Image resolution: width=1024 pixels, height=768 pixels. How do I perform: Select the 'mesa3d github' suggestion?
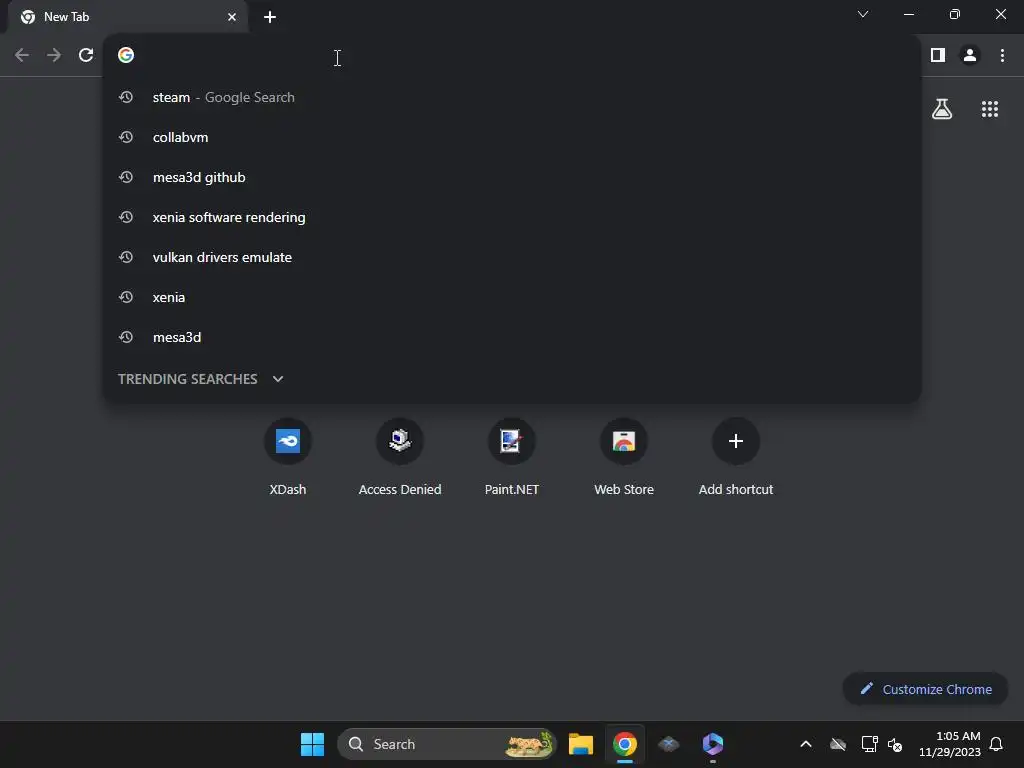point(512,177)
